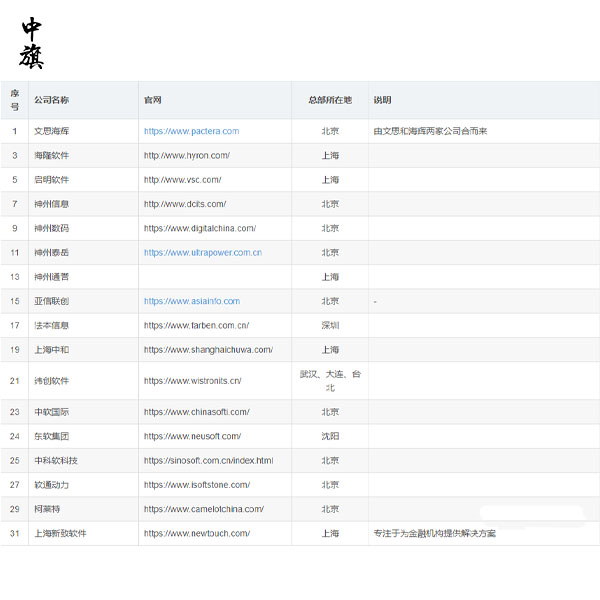The image size is (600, 600).
Task: Open the pactera.com link
Action: coord(191,131)
